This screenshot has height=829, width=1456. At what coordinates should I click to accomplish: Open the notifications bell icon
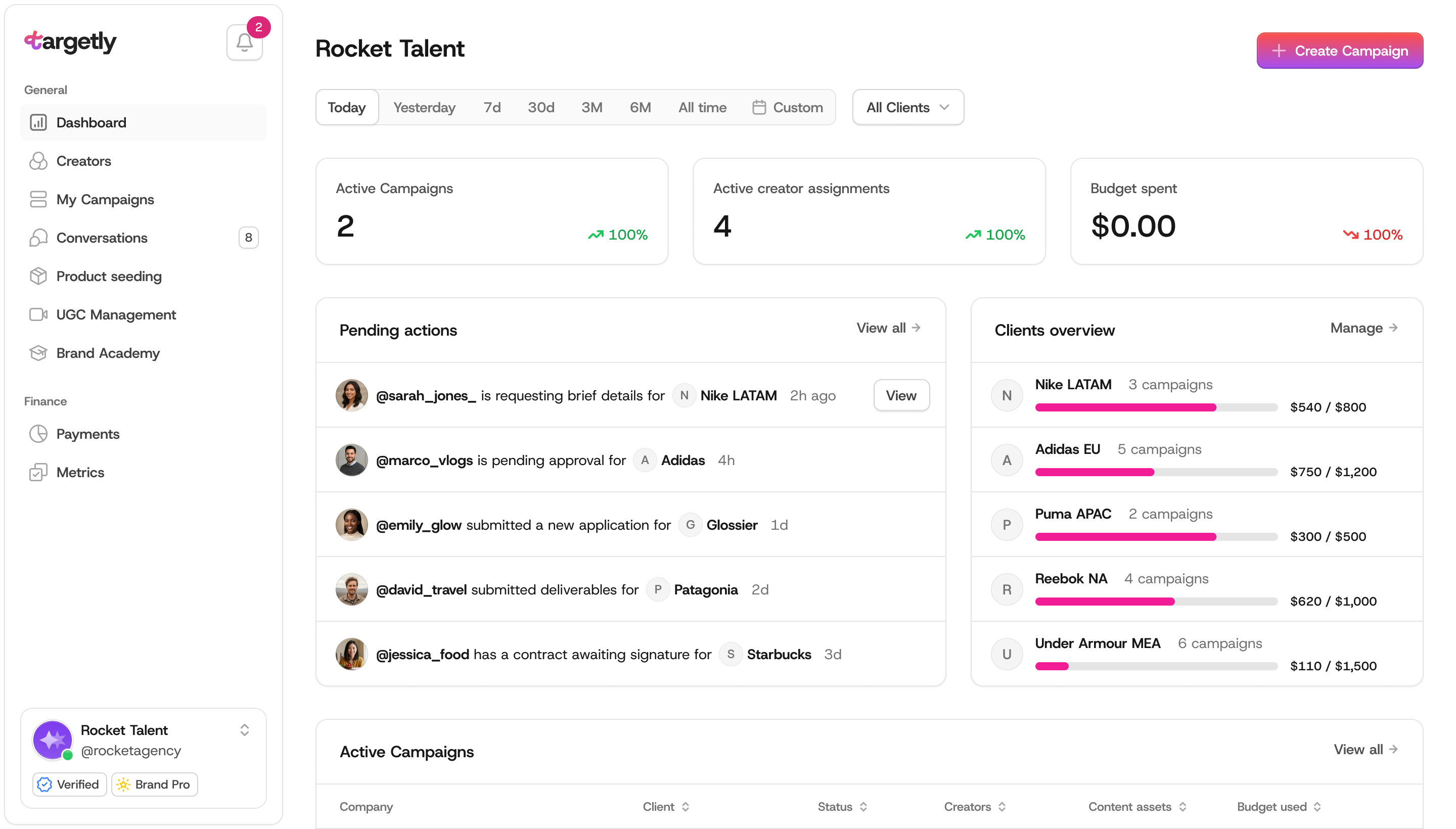coord(244,42)
